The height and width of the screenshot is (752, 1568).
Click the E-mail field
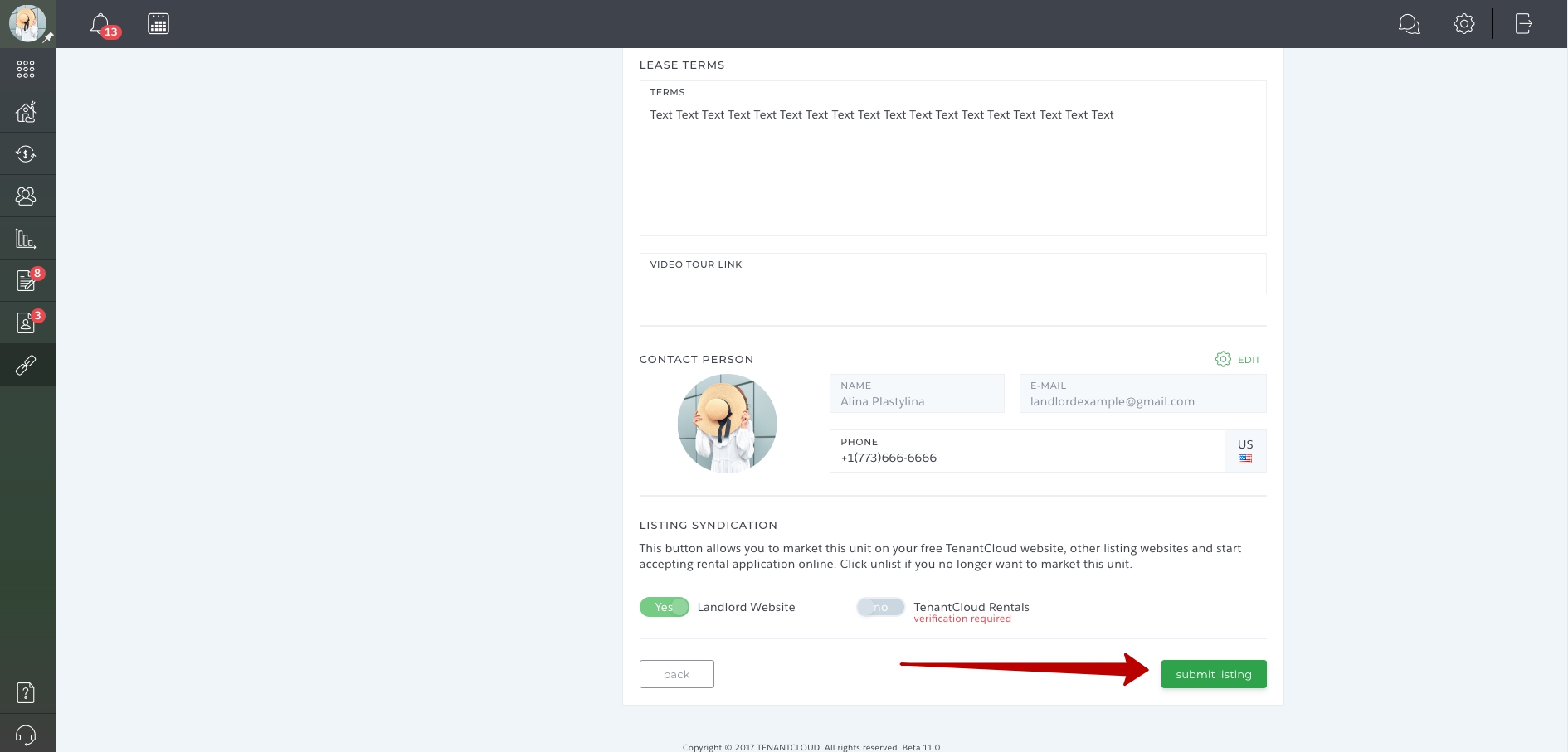(1142, 393)
